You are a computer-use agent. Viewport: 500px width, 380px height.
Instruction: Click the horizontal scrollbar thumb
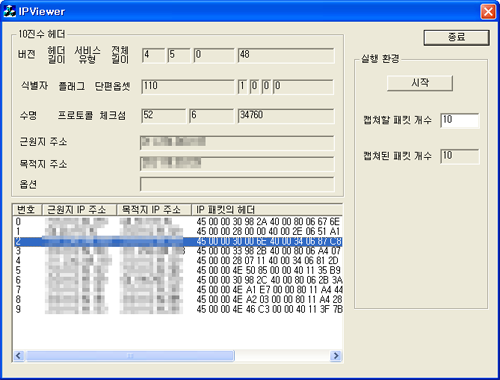tap(130, 356)
